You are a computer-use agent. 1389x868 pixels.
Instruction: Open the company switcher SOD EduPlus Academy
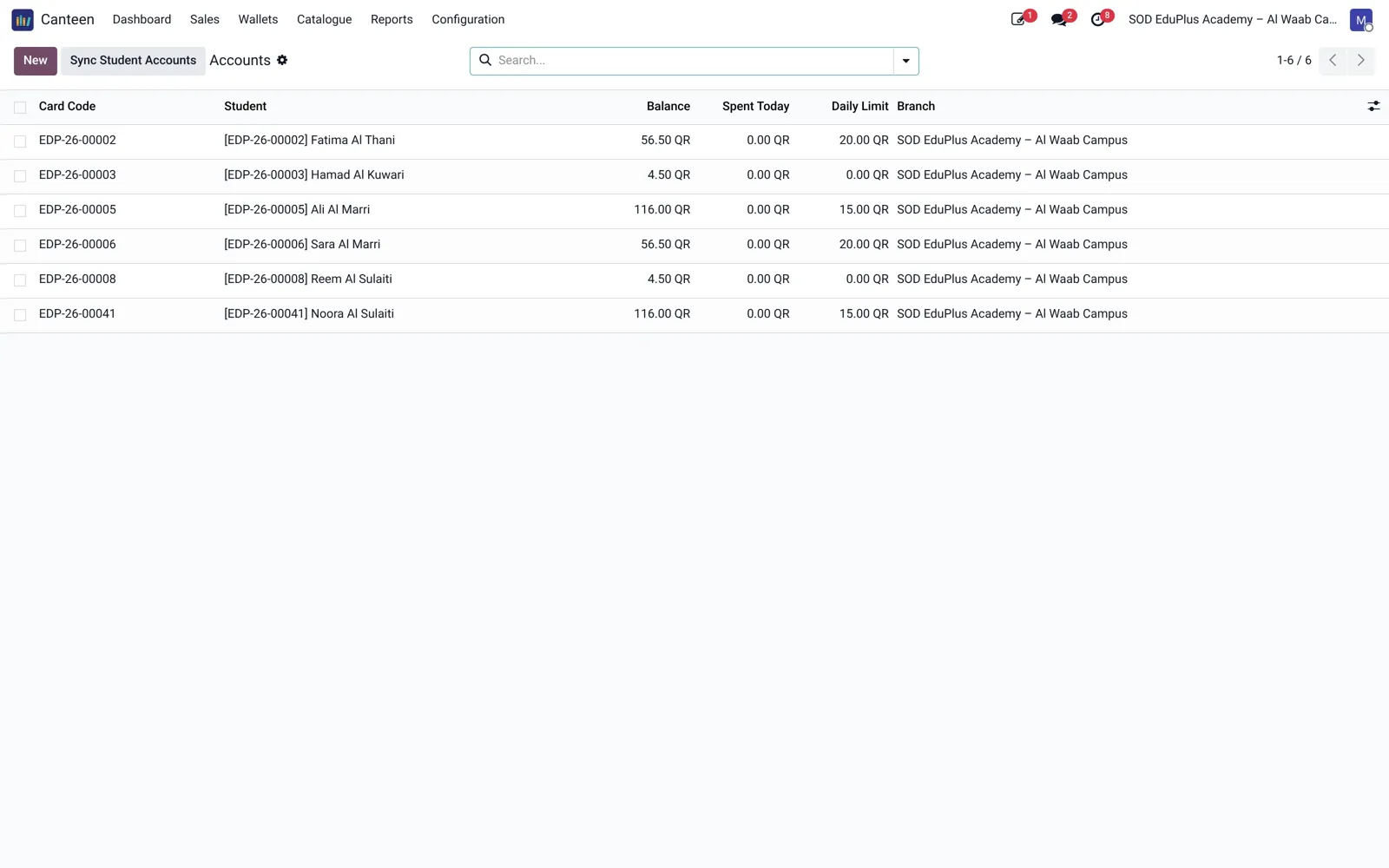1232,19
